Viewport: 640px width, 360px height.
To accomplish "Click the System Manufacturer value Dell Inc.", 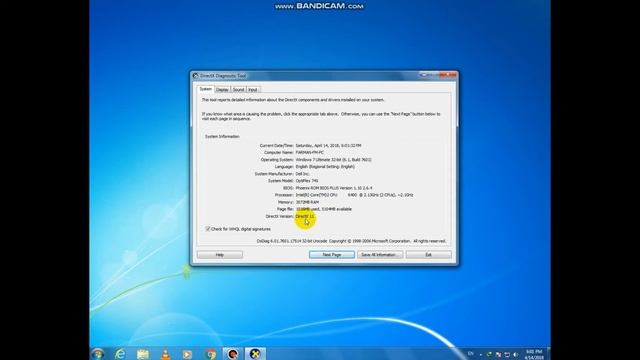I will coord(302,173).
